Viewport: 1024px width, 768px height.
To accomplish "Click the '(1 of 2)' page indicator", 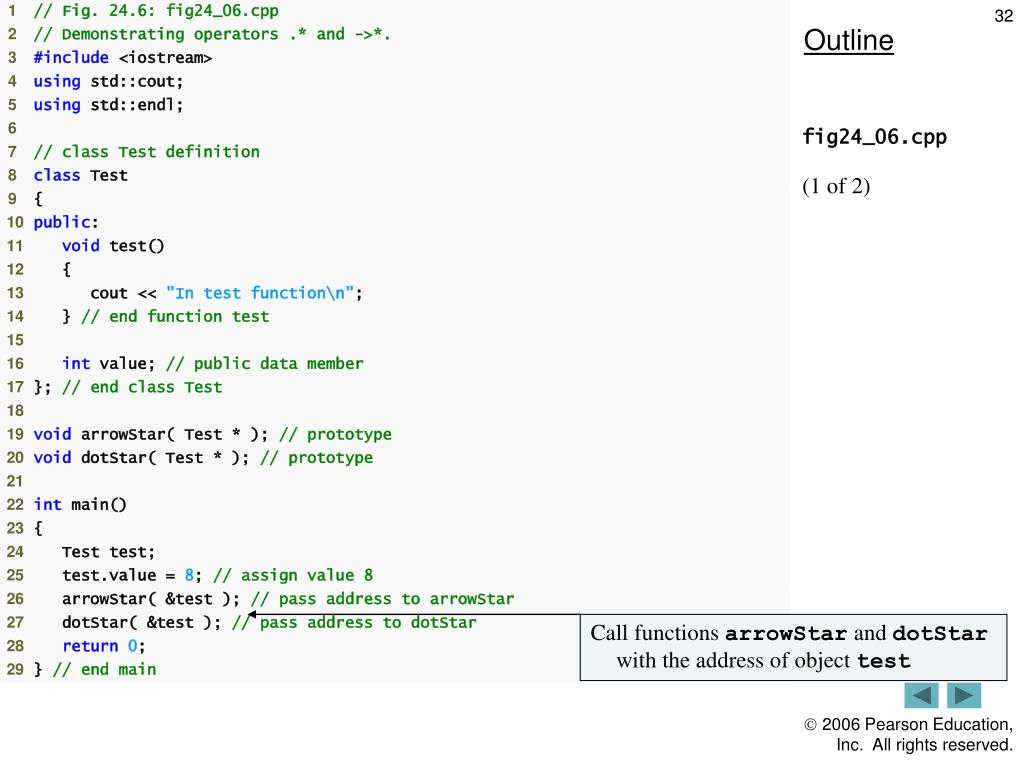I will [x=836, y=186].
